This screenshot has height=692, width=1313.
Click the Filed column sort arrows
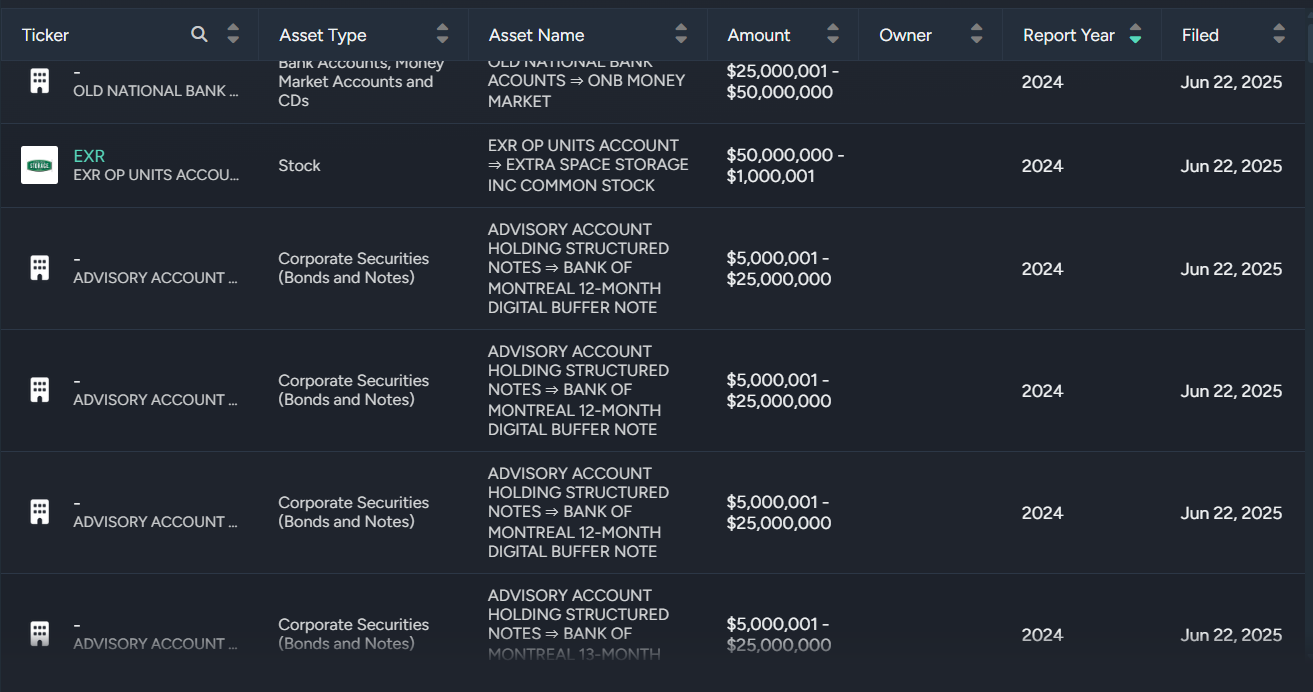[x=1278, y=35]
